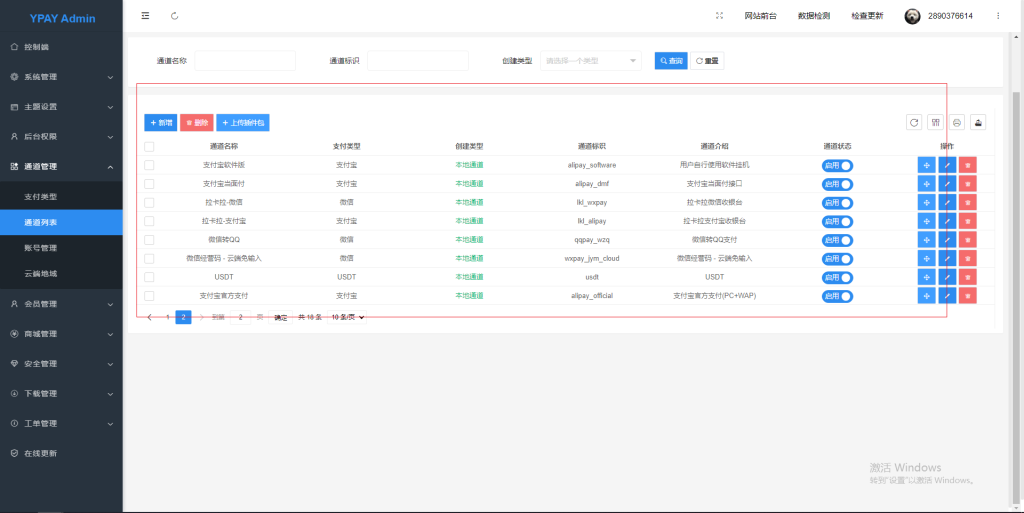Expand the 主题设置 sidebar menu

[61, 107]
